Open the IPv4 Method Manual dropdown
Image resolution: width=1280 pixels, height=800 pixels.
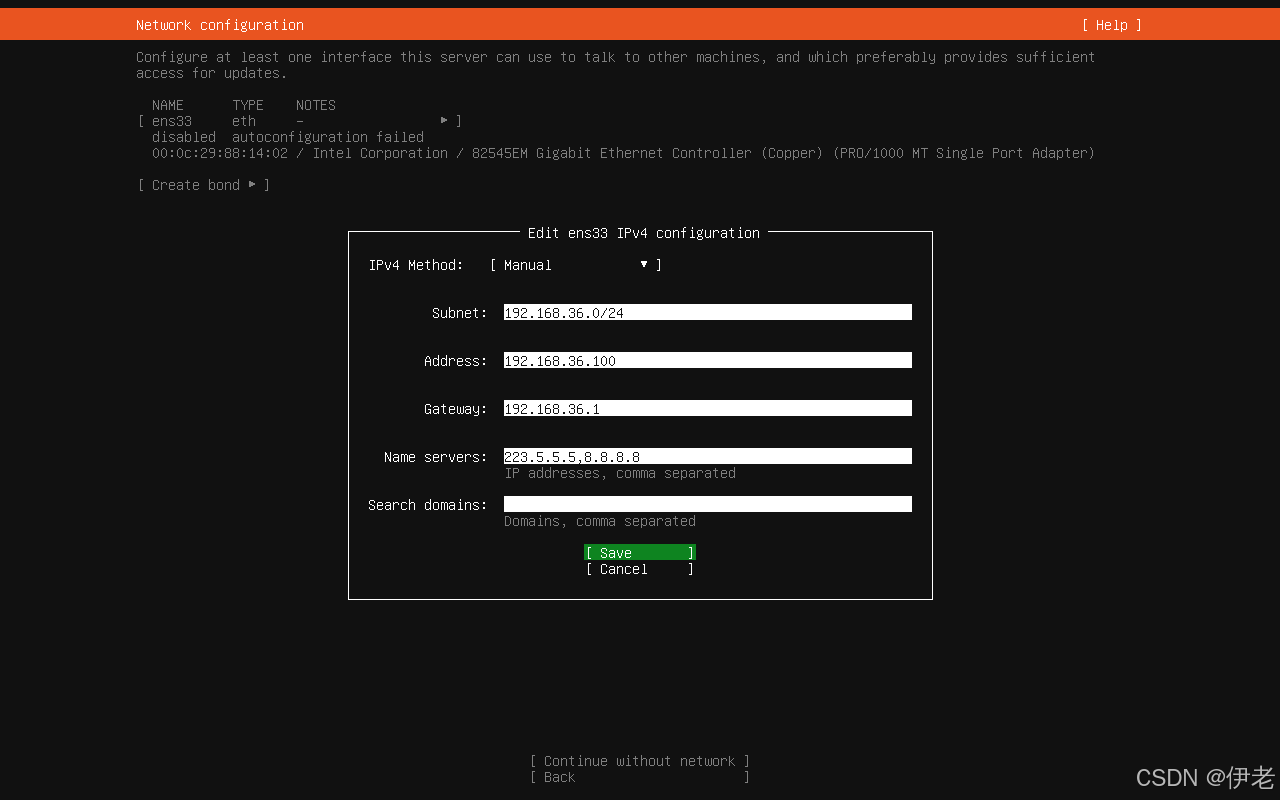(x=575, y=265)
